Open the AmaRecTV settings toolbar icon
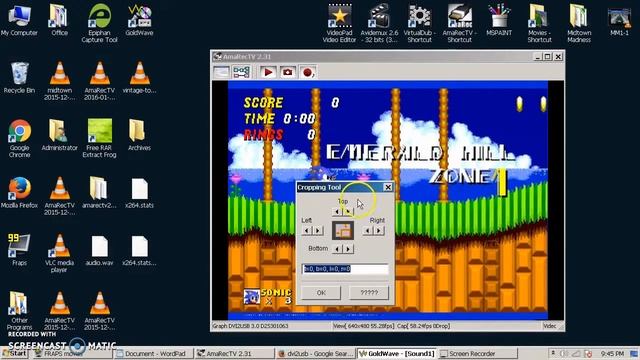Image resolution: width=640 pixels, height=360 pixels. (x=221, y=72)
